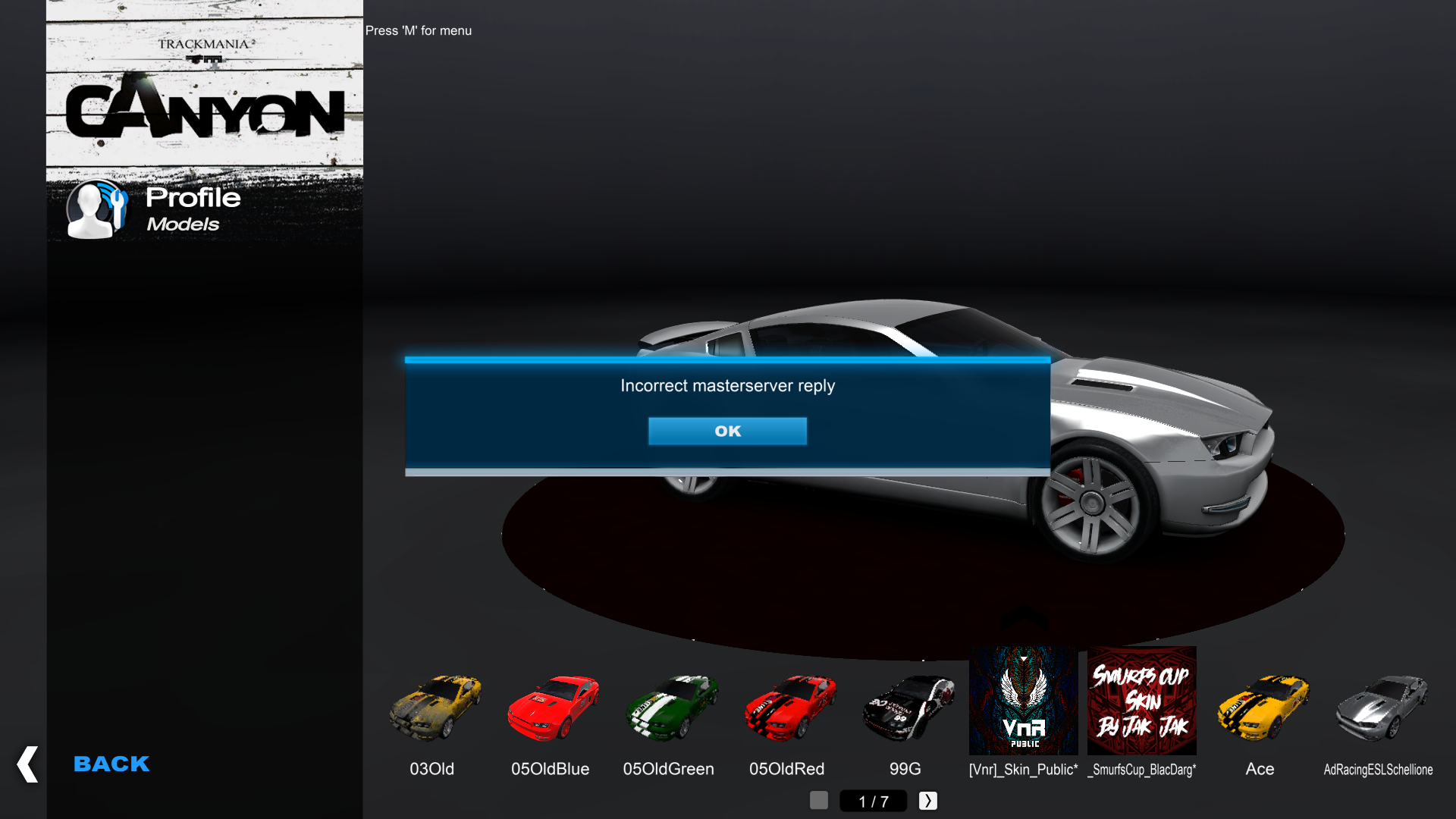Select the _SmurfsCup_BlacDarg skin image
This screenshot has height=819, width=1456.
[x=1142, y=701]
